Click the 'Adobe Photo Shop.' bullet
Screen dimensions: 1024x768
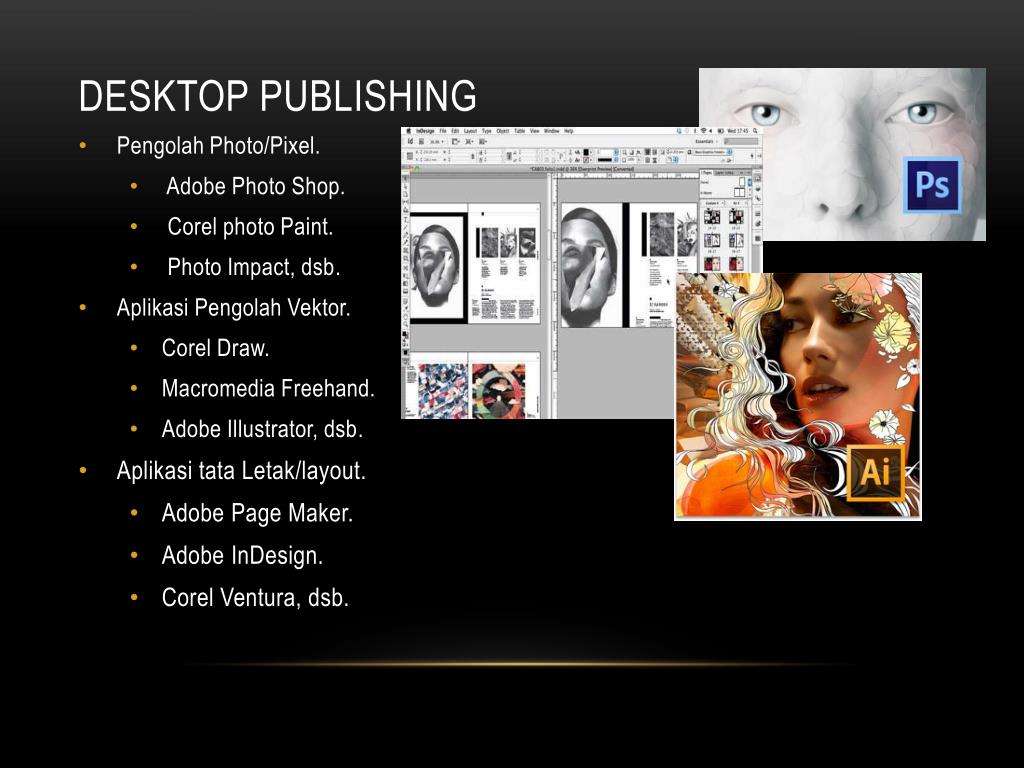pos(255,186)
